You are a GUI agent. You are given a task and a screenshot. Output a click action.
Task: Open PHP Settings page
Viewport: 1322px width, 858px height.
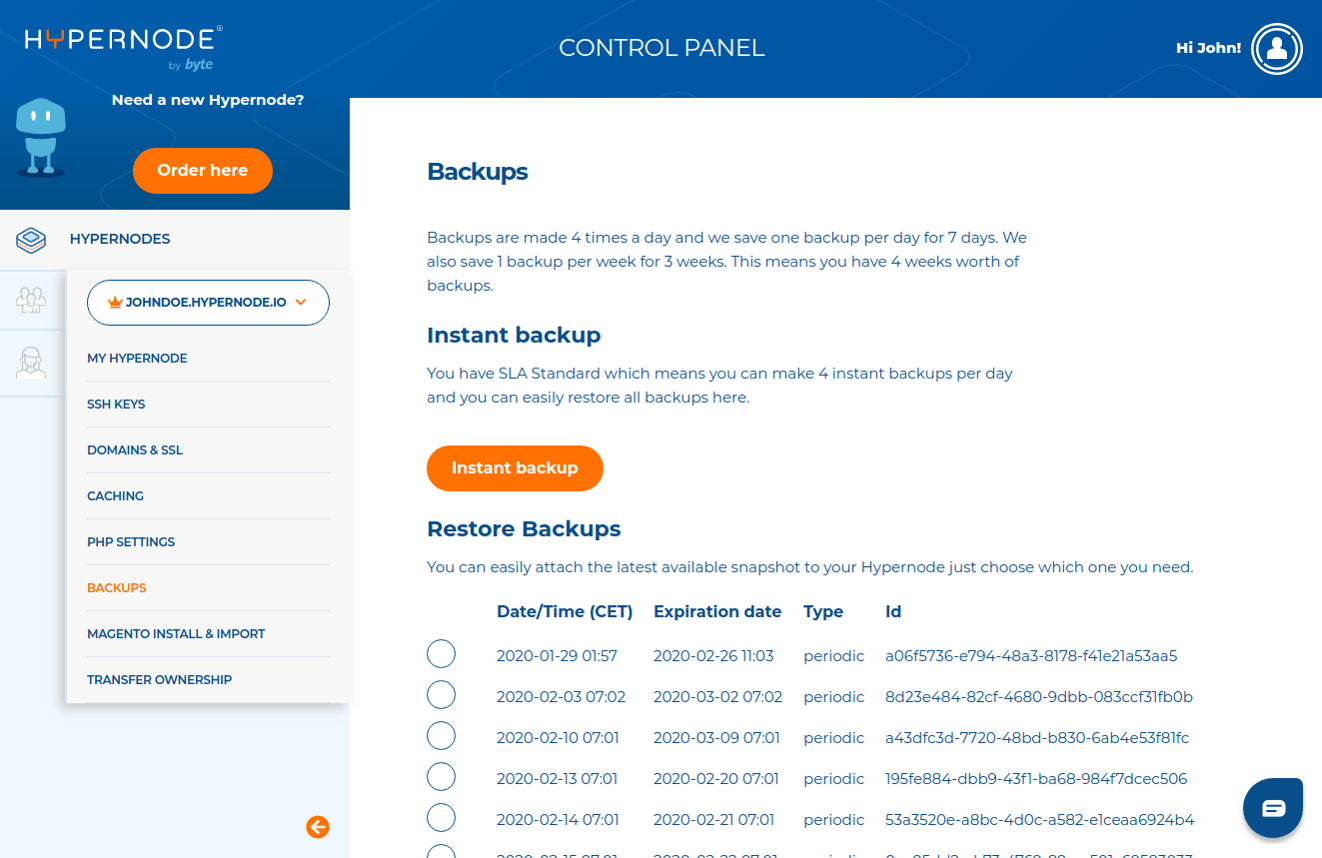point(131,542)
